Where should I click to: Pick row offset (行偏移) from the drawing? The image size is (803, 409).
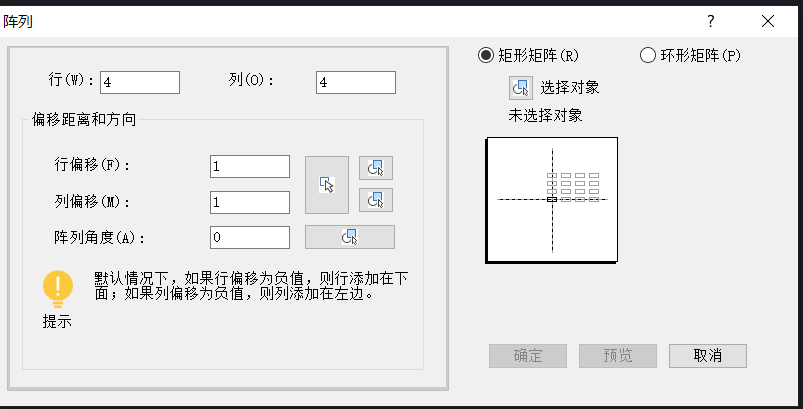point(376,167)
